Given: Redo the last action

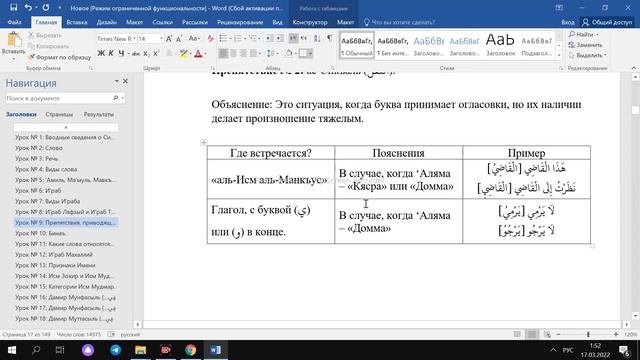Looking at the screenshot, I should click(x=45, y=7).
